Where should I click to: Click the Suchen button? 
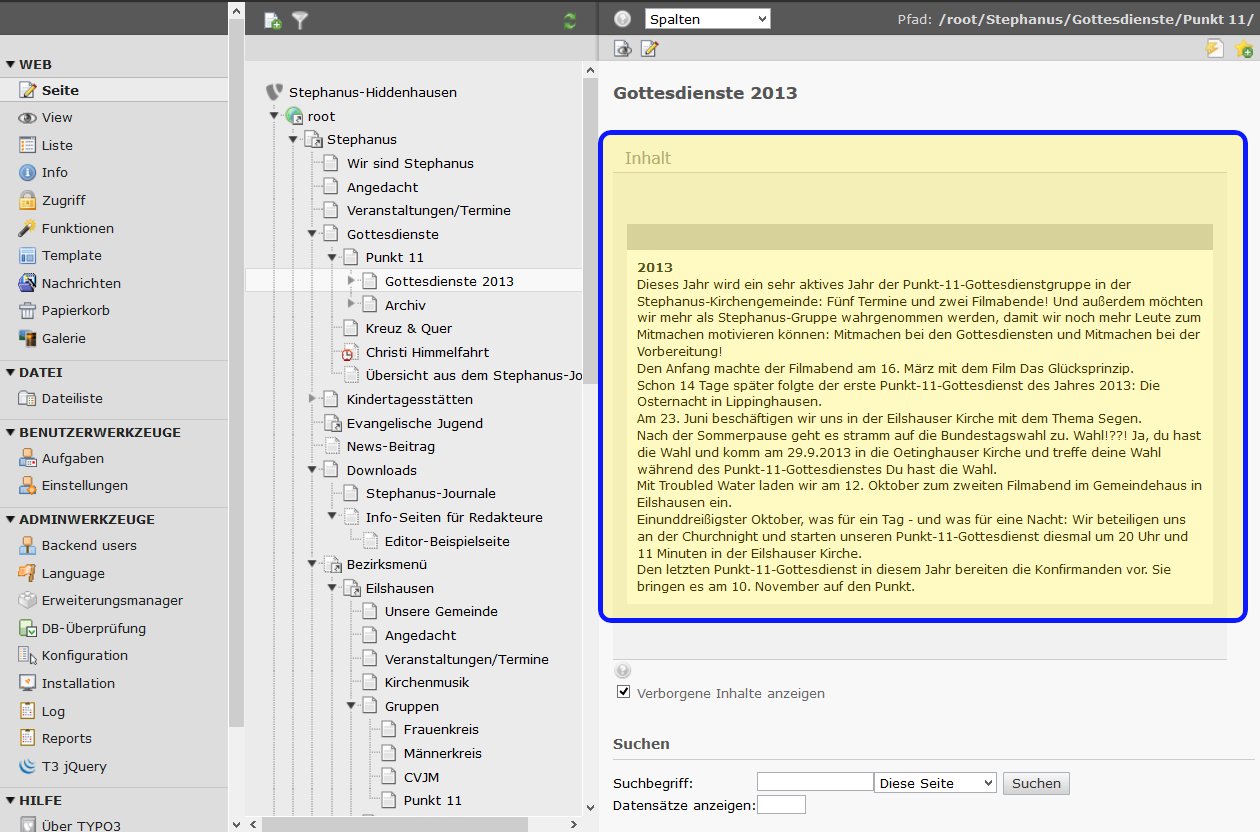tap(1036, 783)
